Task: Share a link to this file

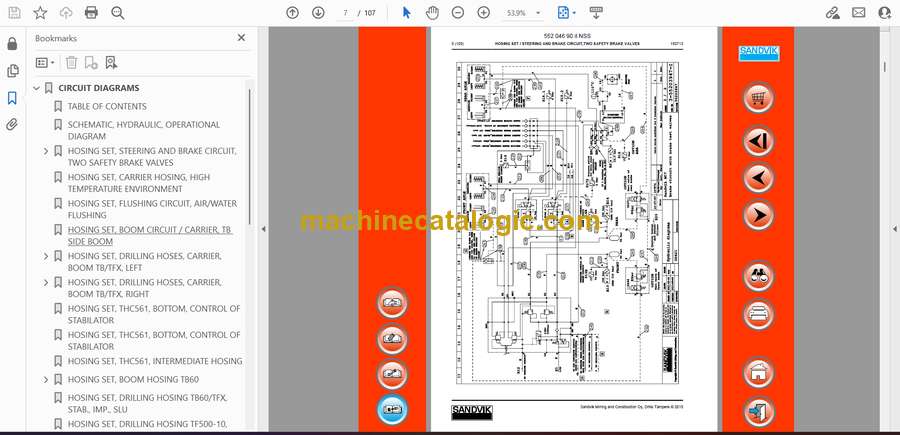Action: point(832,13)
